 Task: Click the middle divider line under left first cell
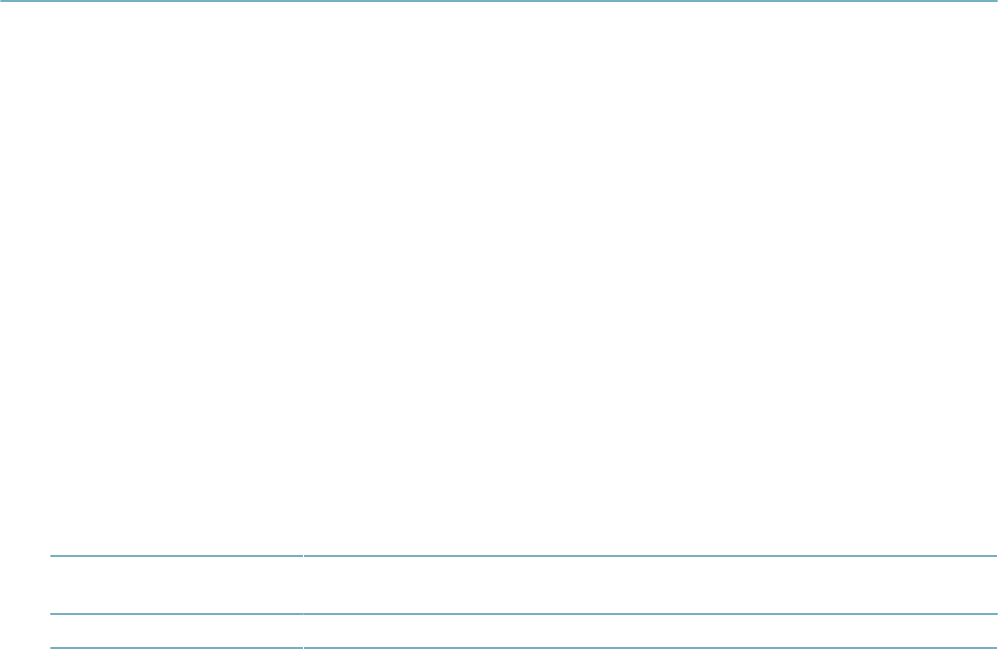tap(176, 614)
